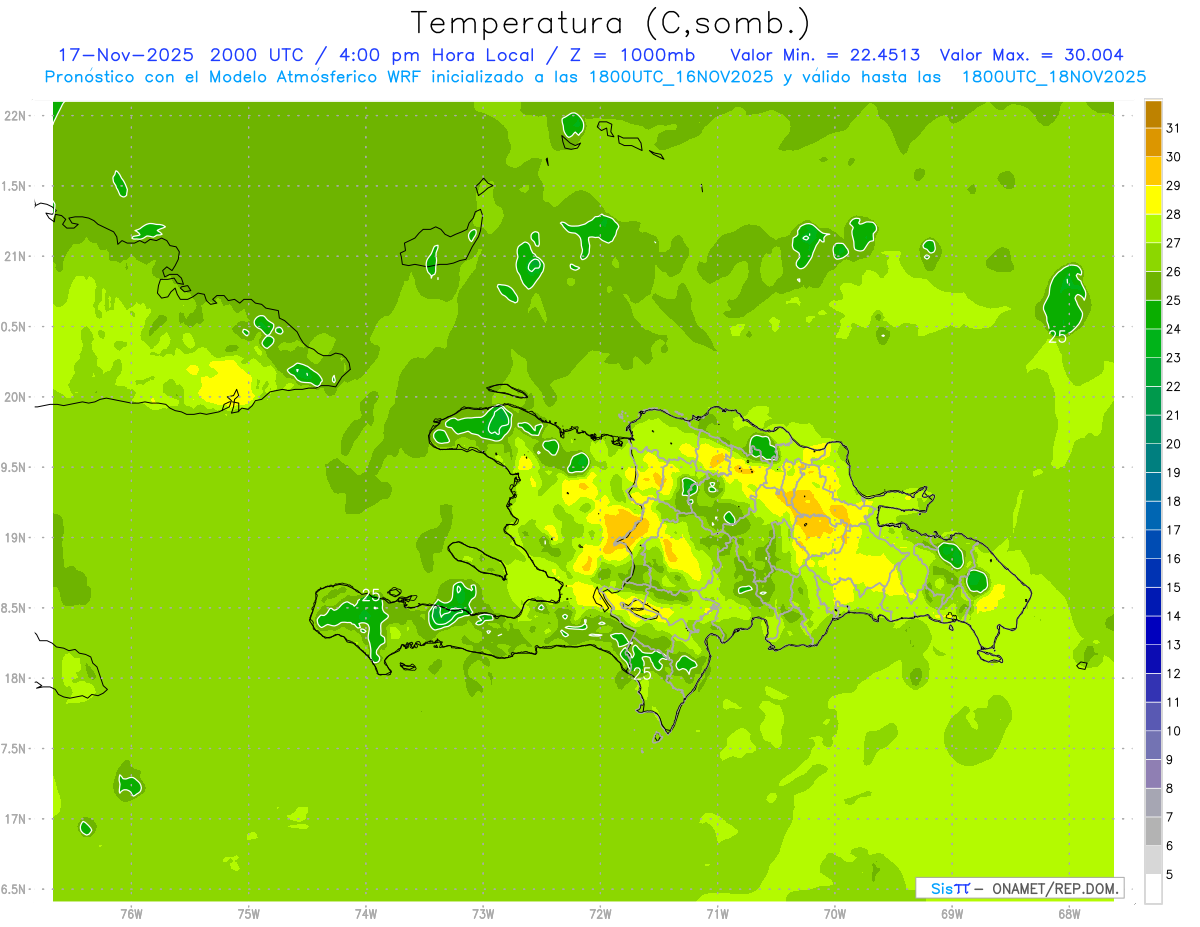Click the "18N" latitude label

pos(15,679)
